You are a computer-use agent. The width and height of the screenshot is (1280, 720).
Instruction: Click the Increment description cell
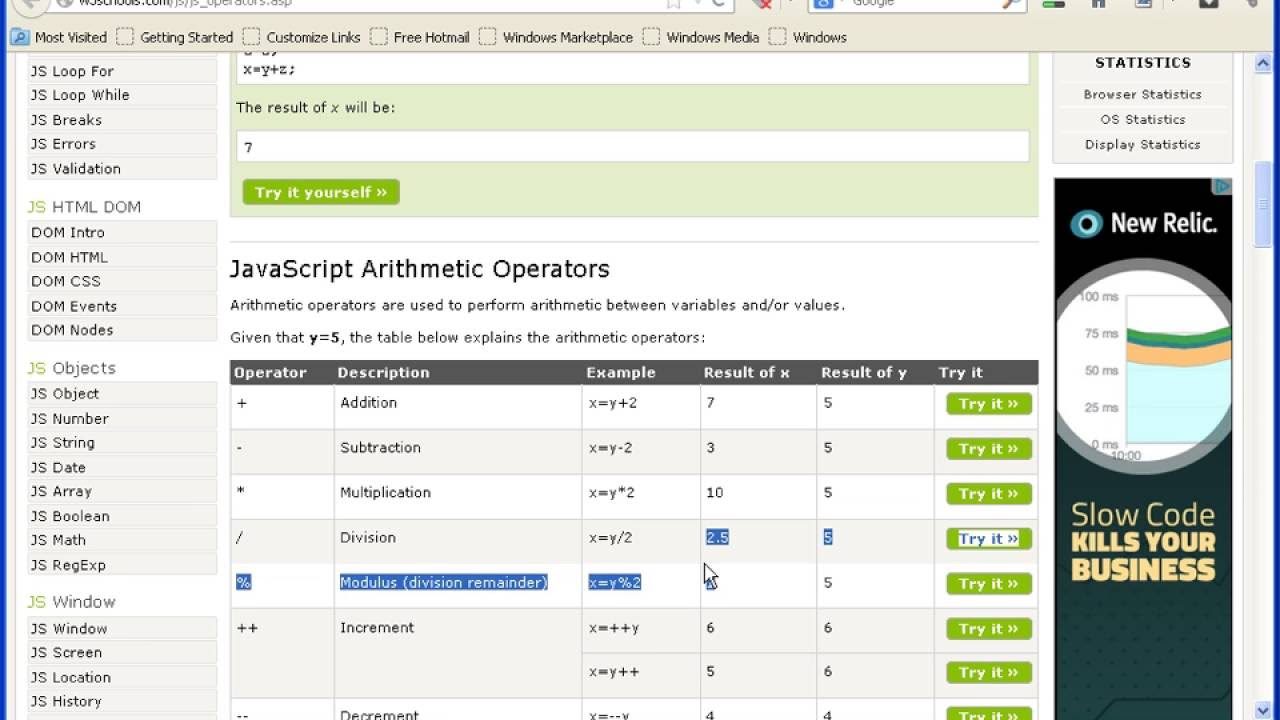click(458, 652)
